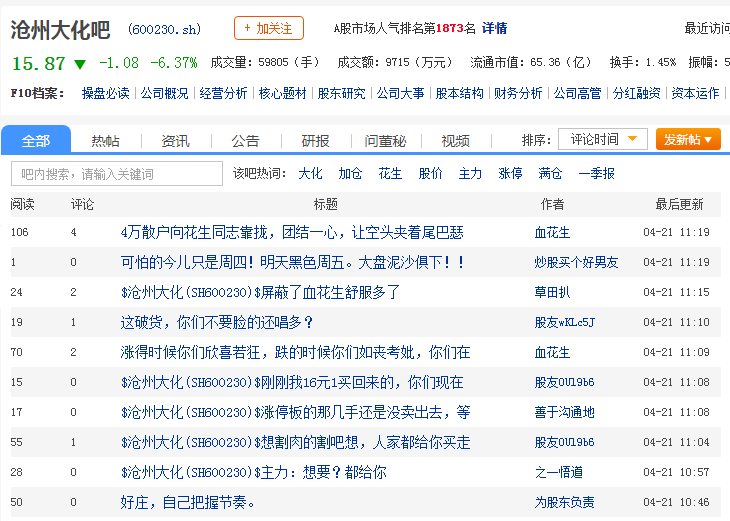Screen dimensions: 730x521
Task: View author 草田扒 profile
Action: click(552, 292)
